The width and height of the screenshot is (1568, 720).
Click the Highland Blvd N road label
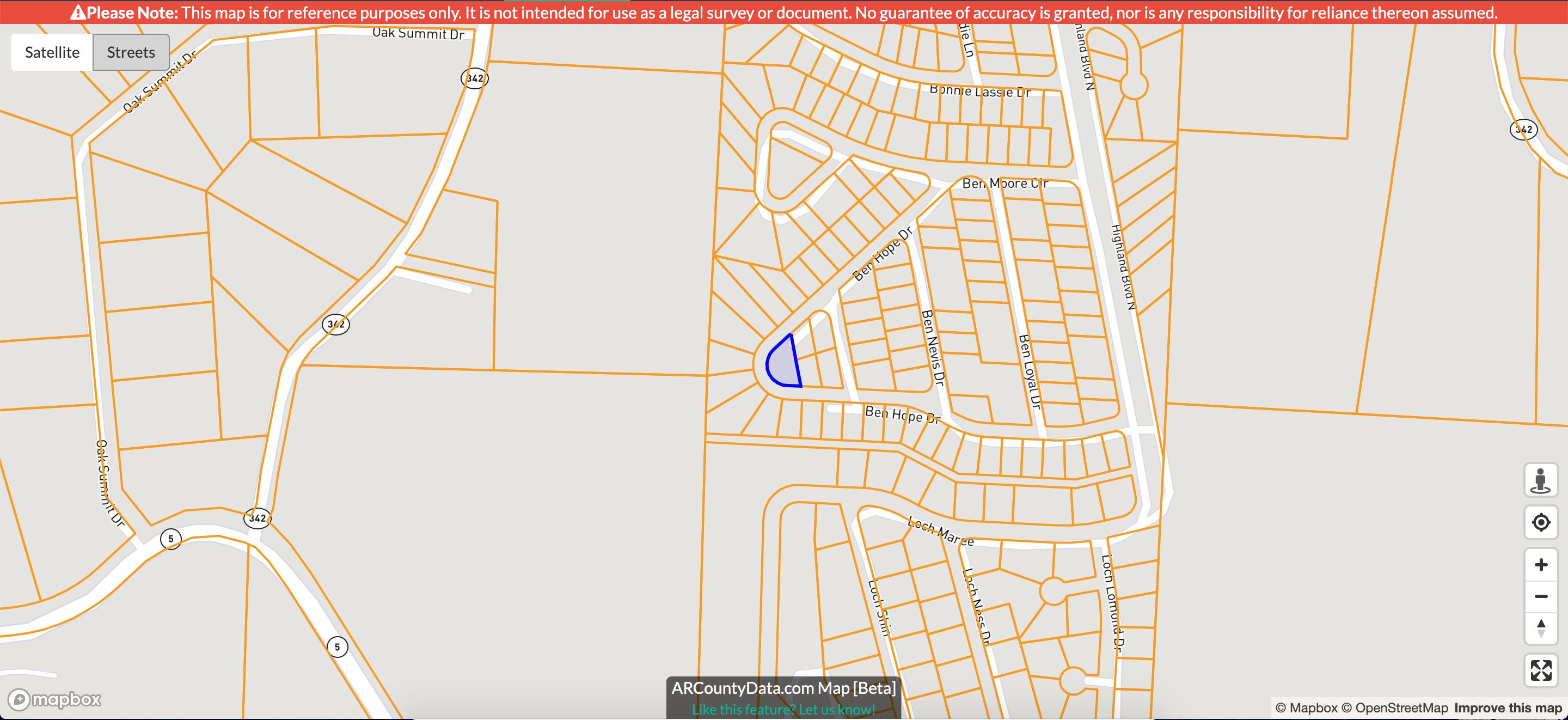pyautogui.click(x=1124, y=267)
